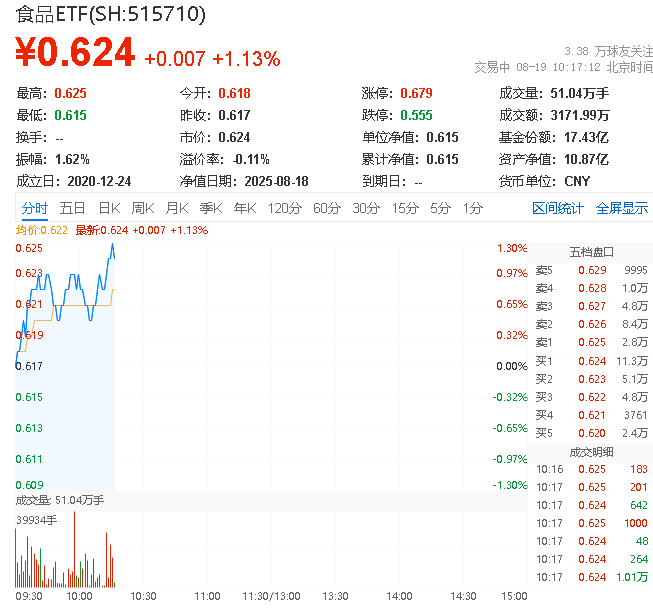Click the 振幅 value 1.62%
Image resolution: width=653 pixels, height=615 pixels.
point(72,159)
